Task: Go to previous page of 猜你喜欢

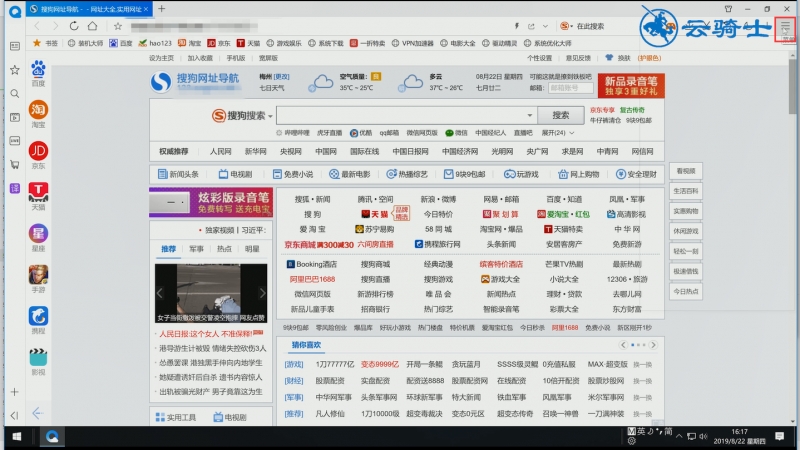Action: click(623, 345)
